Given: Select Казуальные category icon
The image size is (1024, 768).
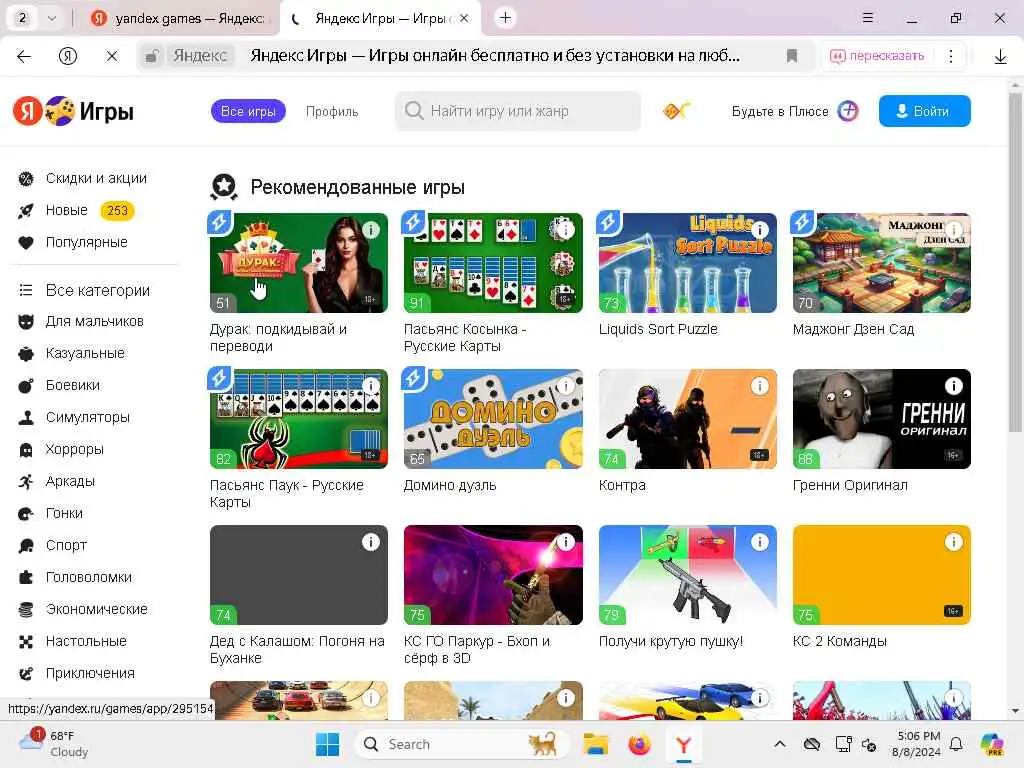Looking at the screenshot, I should [25, 354].
